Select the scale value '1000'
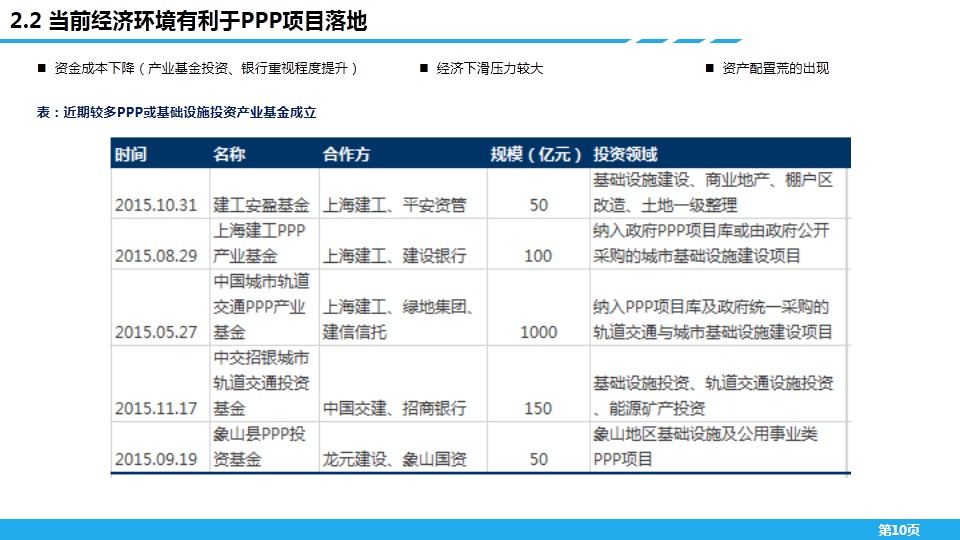This screenshot has width=960, height=540. [539, 332]
